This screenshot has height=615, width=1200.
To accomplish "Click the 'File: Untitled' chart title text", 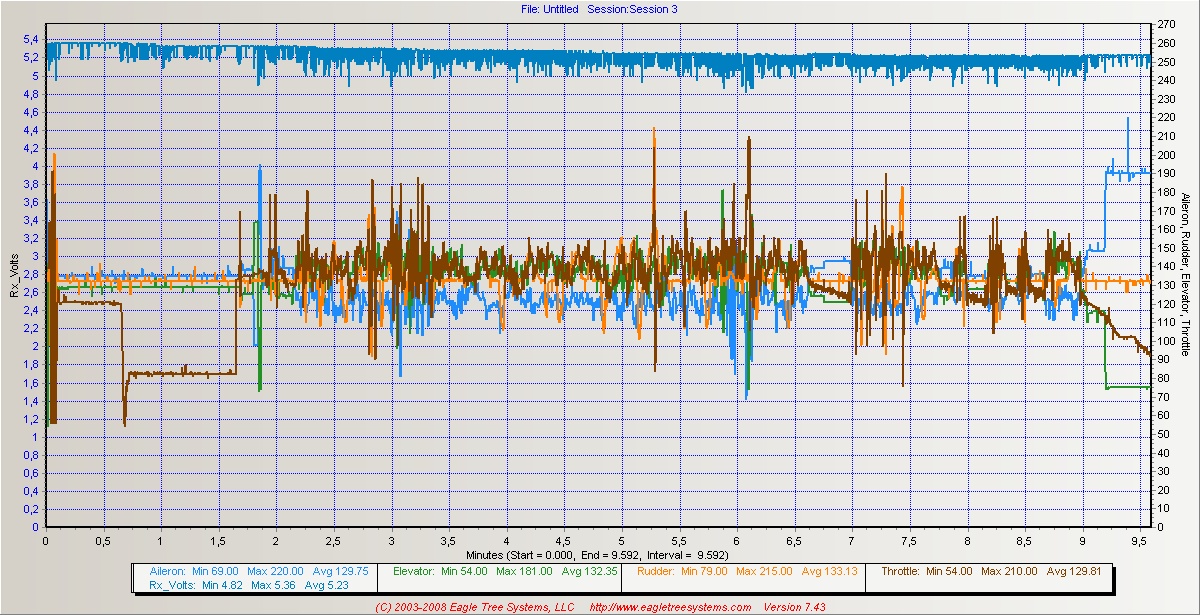I will [549, 9].
